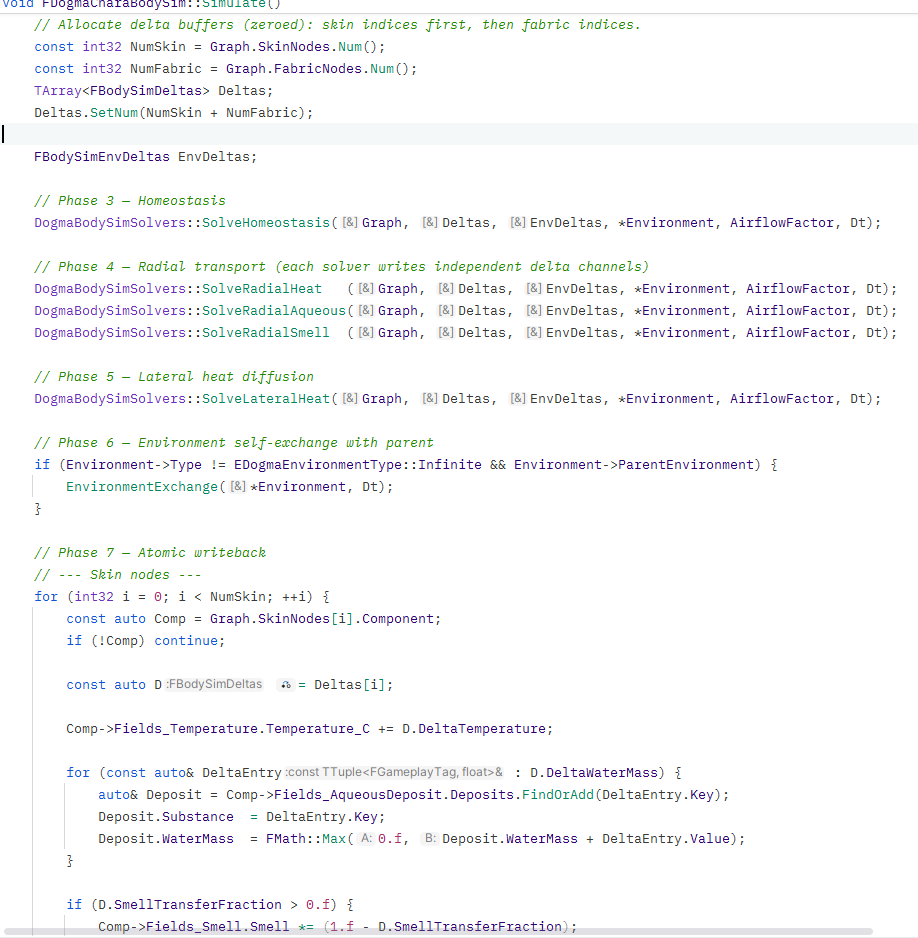
Task: Click the Fields_Smell member
Action: (194, 927)
